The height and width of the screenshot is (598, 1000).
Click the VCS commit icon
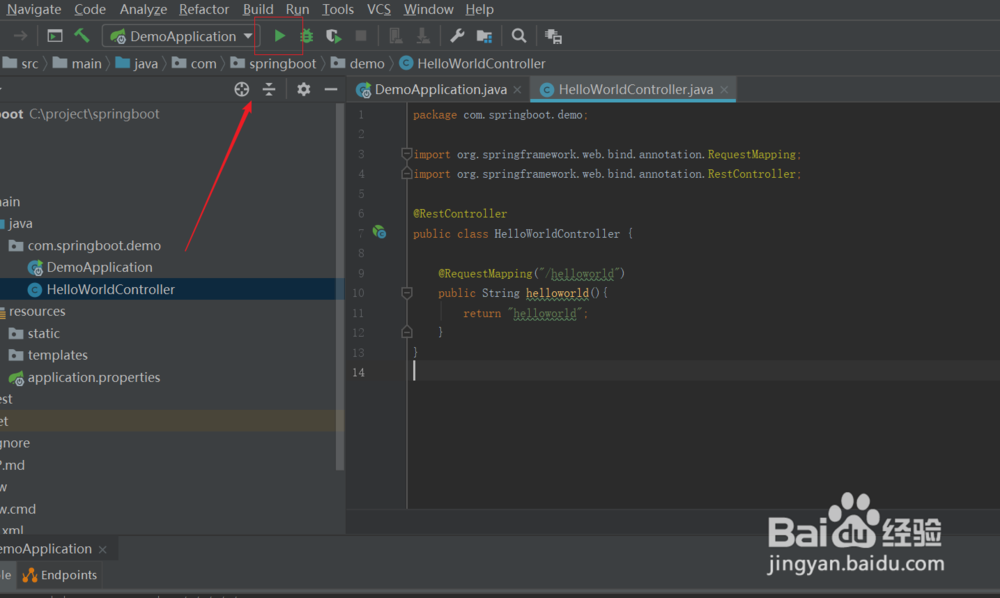[423, 36]
